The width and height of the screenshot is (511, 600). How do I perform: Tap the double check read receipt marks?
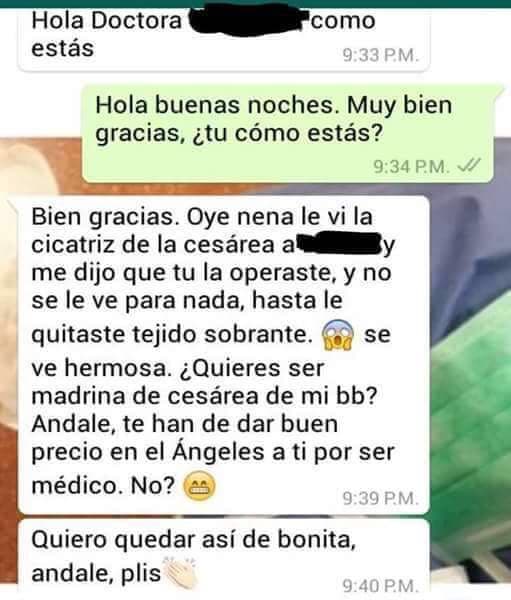(469, 166)
